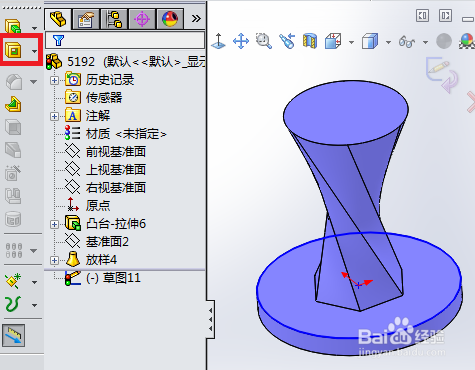Click the Hole Wizard icon
475x370 pixels.
[x=13, y=173]
